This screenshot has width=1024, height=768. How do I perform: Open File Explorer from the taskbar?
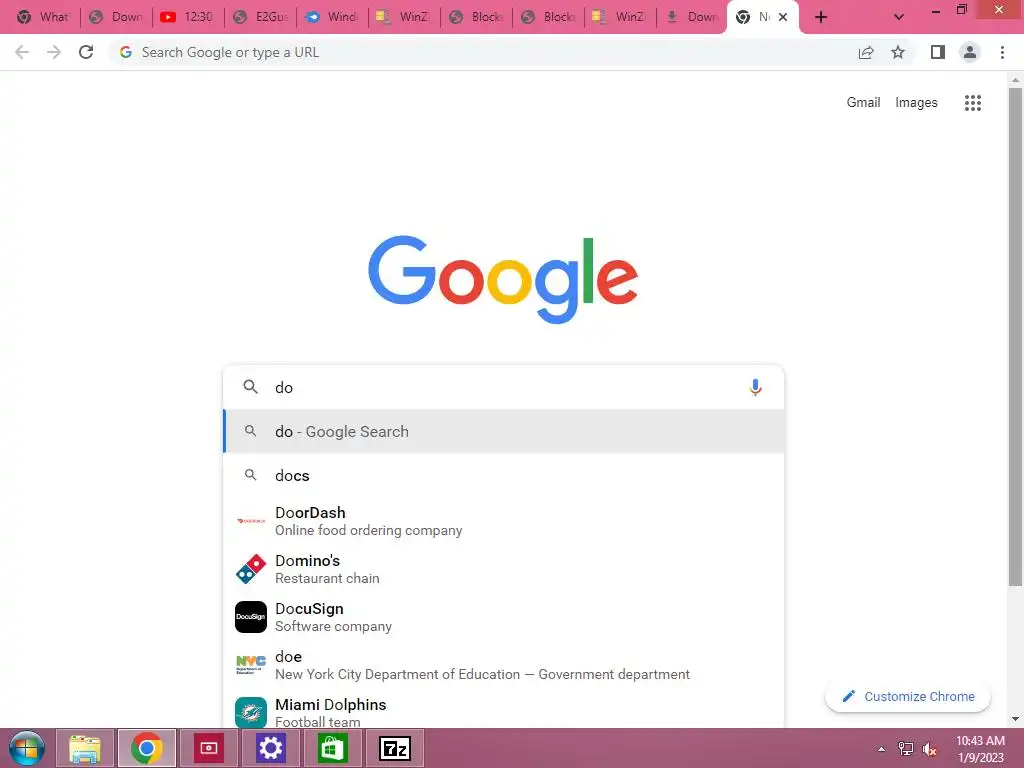coord(85,748)
